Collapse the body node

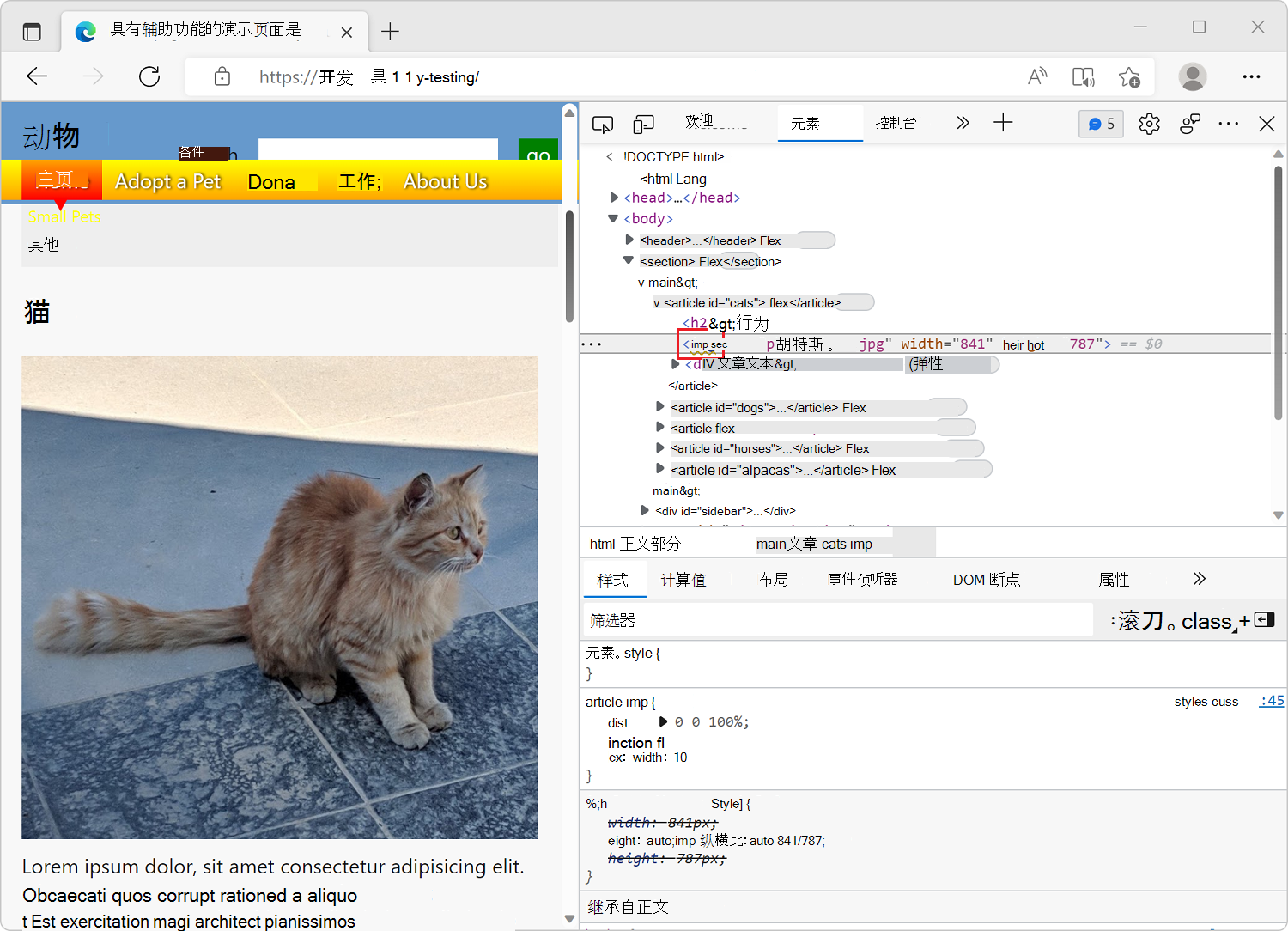pyautogui.click(x=613, y=218)
